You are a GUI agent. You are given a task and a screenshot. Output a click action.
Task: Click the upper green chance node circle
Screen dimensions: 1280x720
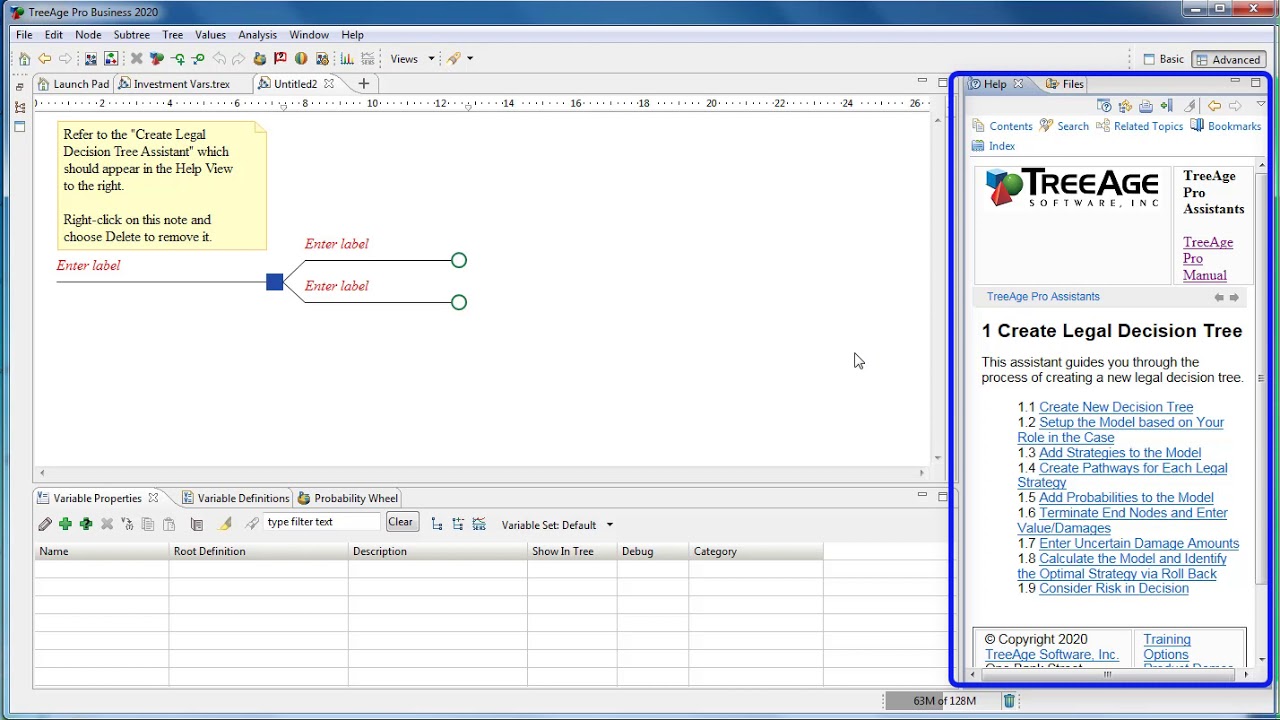click(459, 261)
